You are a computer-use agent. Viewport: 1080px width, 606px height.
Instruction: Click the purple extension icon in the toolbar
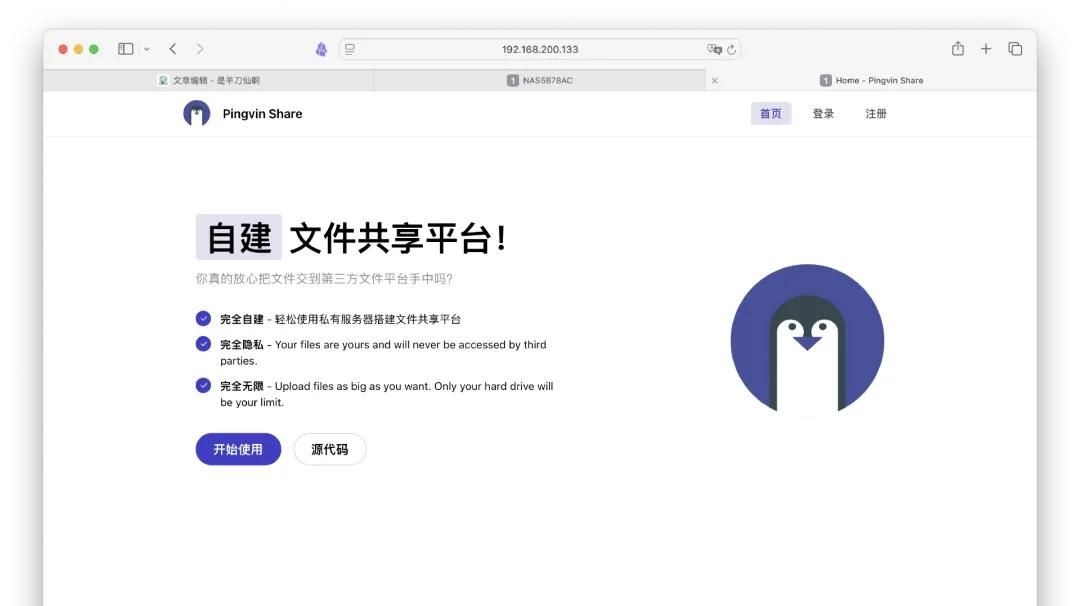pos(320,48)
